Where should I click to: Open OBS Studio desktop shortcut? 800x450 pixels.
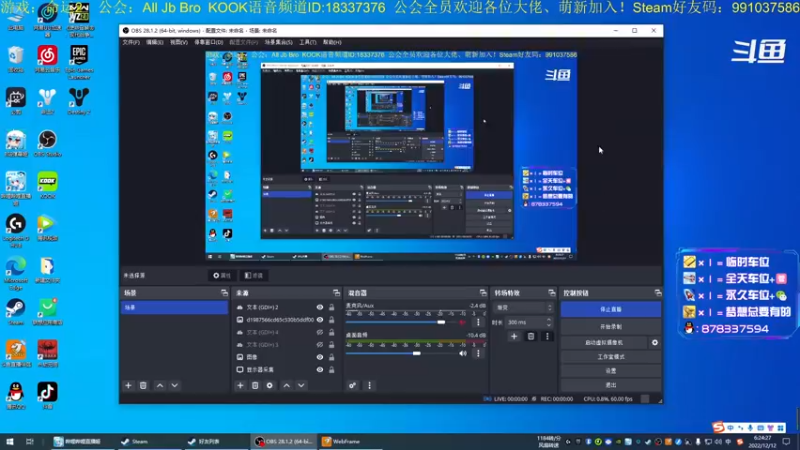(x=47, y=143)
